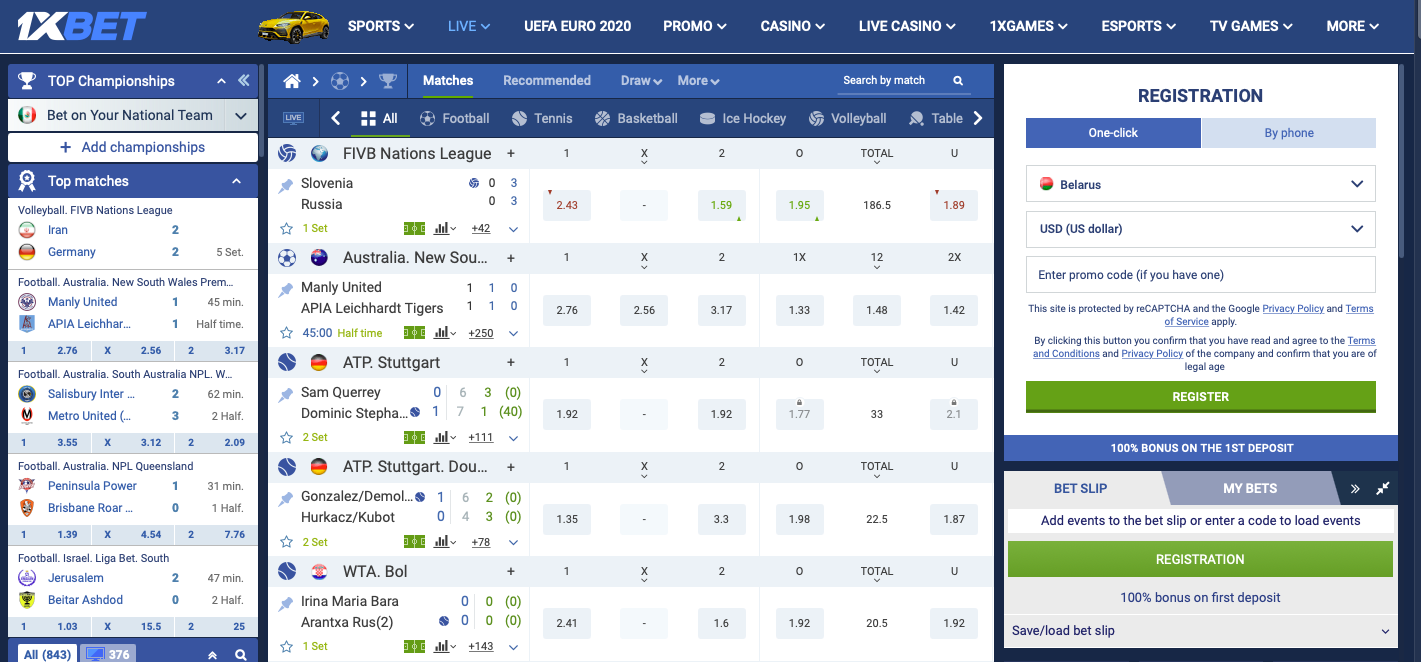Select the By phone registration option
Screen dimensions: 1421x662
(x=1289, y=133)
